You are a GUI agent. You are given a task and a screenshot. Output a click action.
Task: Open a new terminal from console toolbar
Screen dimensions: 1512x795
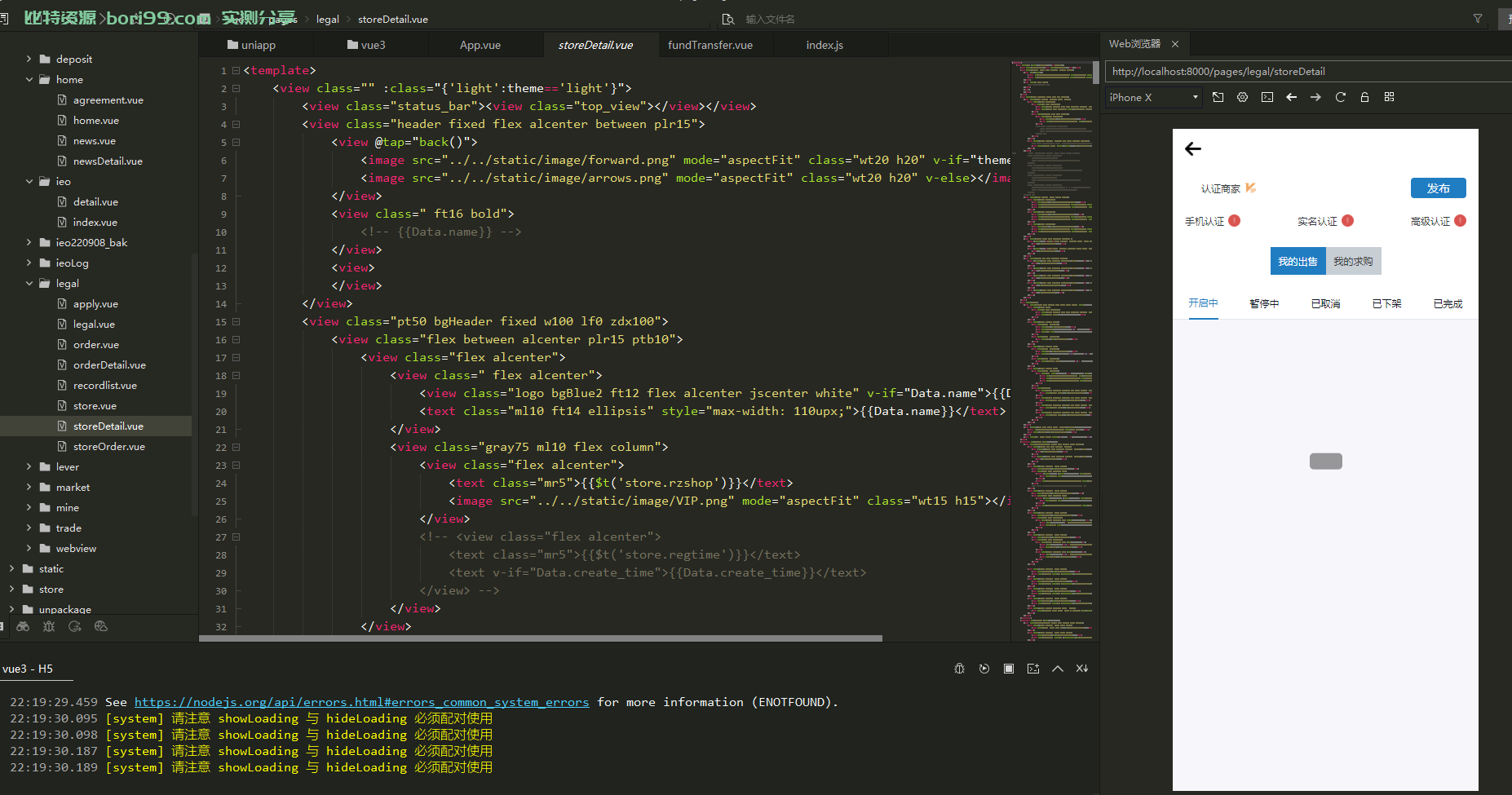click(1033, 669)
